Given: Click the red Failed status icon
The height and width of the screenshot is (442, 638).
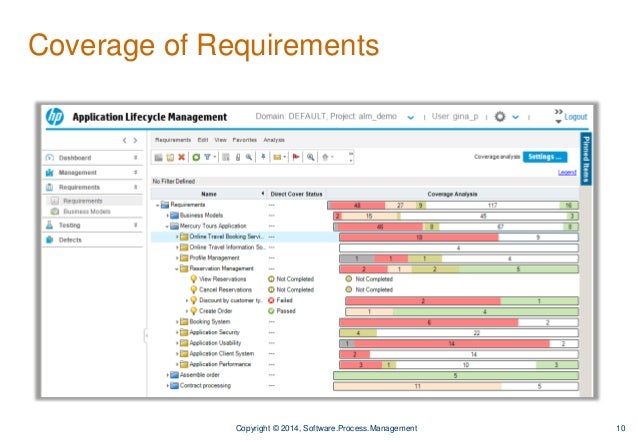Looking at the screenshot, I should pos(271,300).
